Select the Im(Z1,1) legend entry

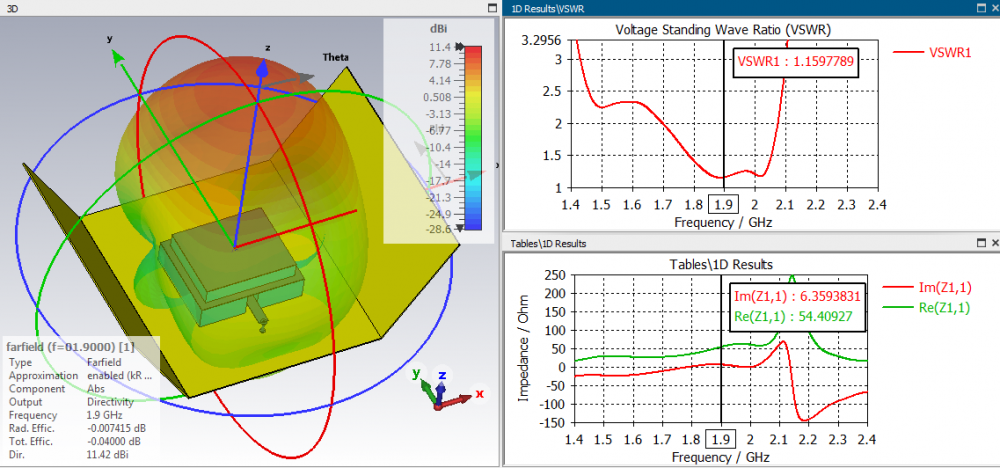pos(927,288)
